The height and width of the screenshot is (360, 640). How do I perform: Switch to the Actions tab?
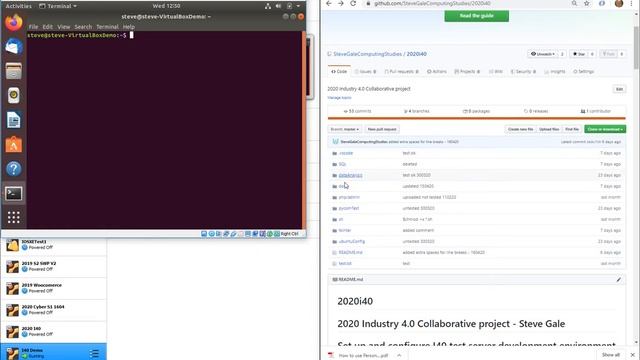(x=437, y=72)
